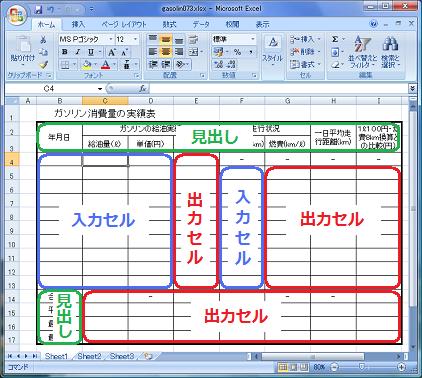Viewport: 422px width, 378px height.
Task: Open the font size dropdown
Action: tap(135, 39)
